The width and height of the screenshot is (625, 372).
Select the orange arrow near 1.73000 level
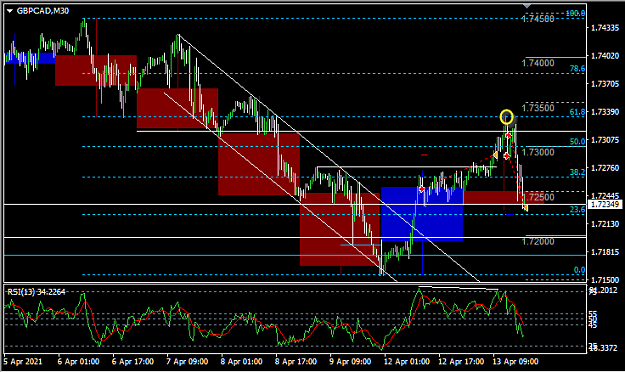(495, 155)
